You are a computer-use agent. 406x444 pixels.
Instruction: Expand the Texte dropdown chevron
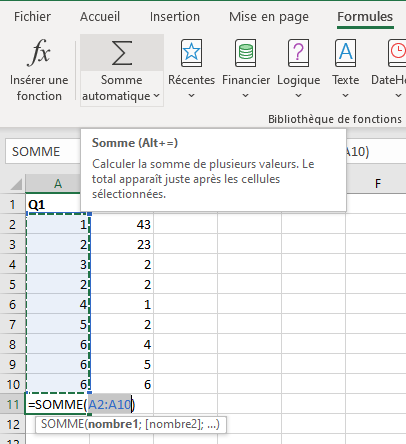tap(346, 96)
